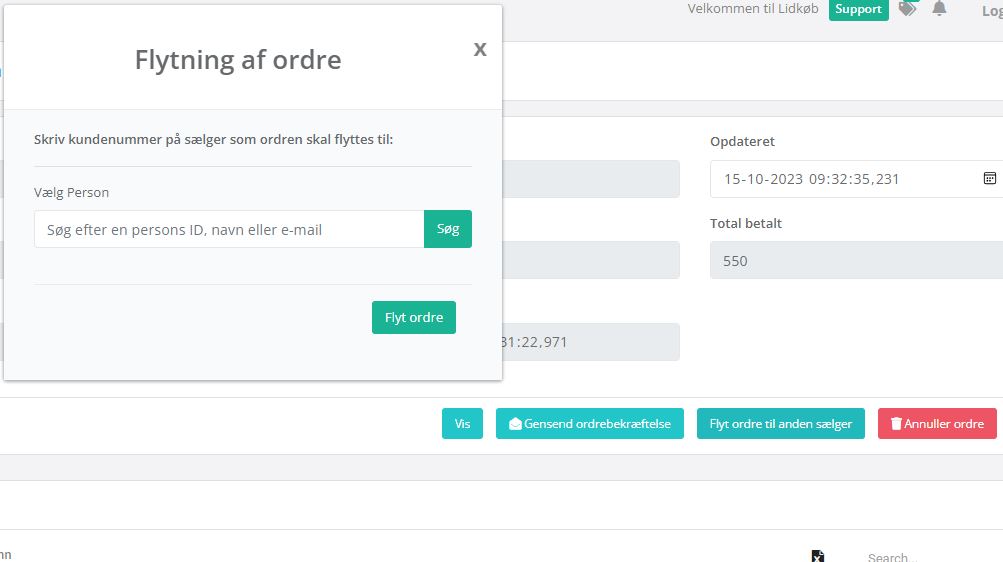The image size is (1003, 562).
Task: Click the Flytning af ordre title
Action: (x=238, y=60)
